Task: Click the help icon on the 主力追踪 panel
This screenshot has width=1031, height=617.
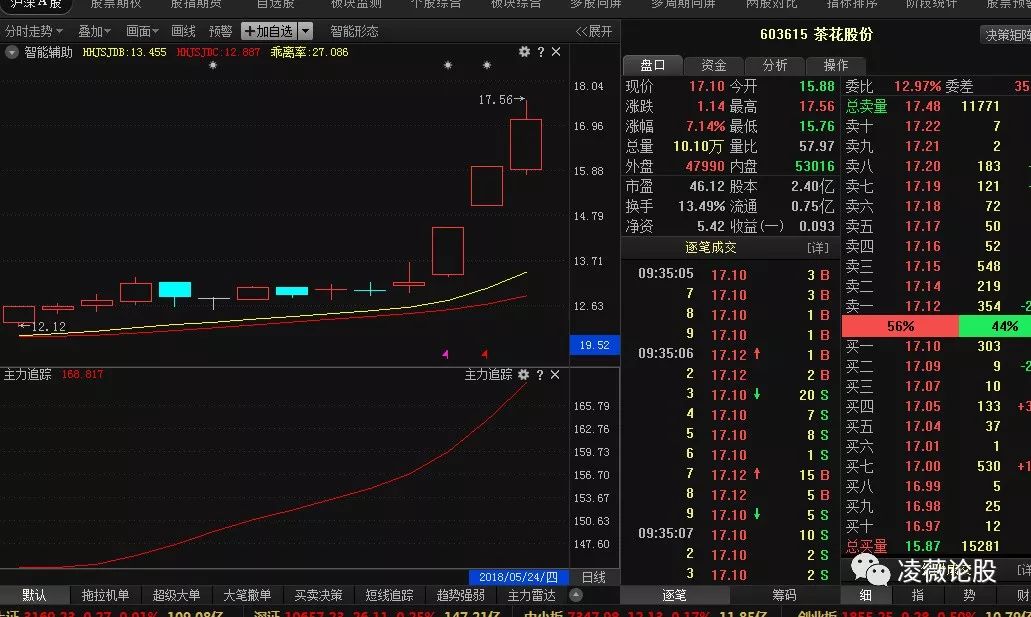Action: click(540, 375)
